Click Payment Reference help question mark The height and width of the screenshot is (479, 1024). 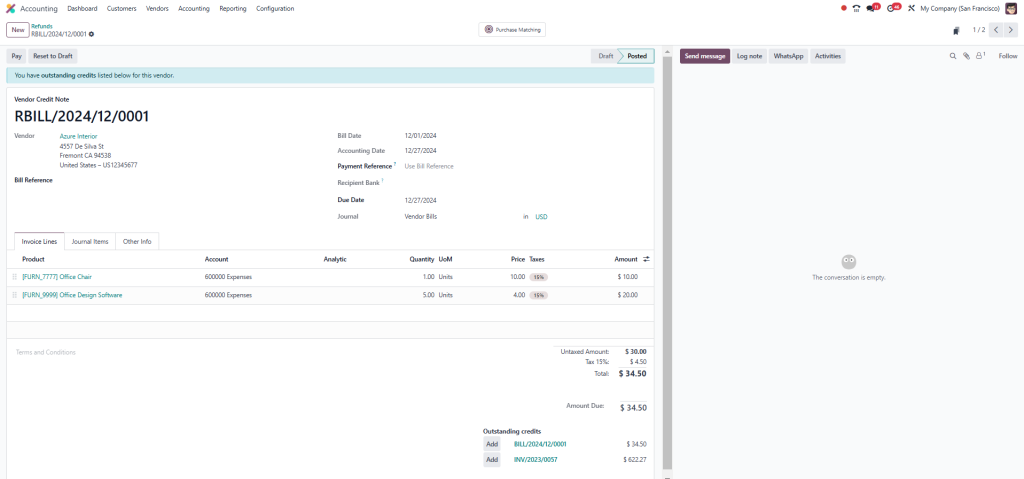tap(395, 164)
